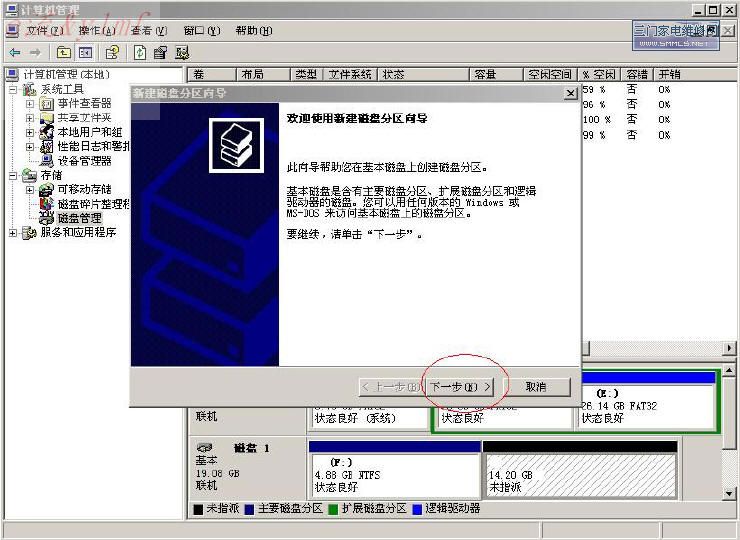Viewport: 740px width, 540px height.
Task: Click 下一步 to continue the wizard
Action: coord(461,387)
